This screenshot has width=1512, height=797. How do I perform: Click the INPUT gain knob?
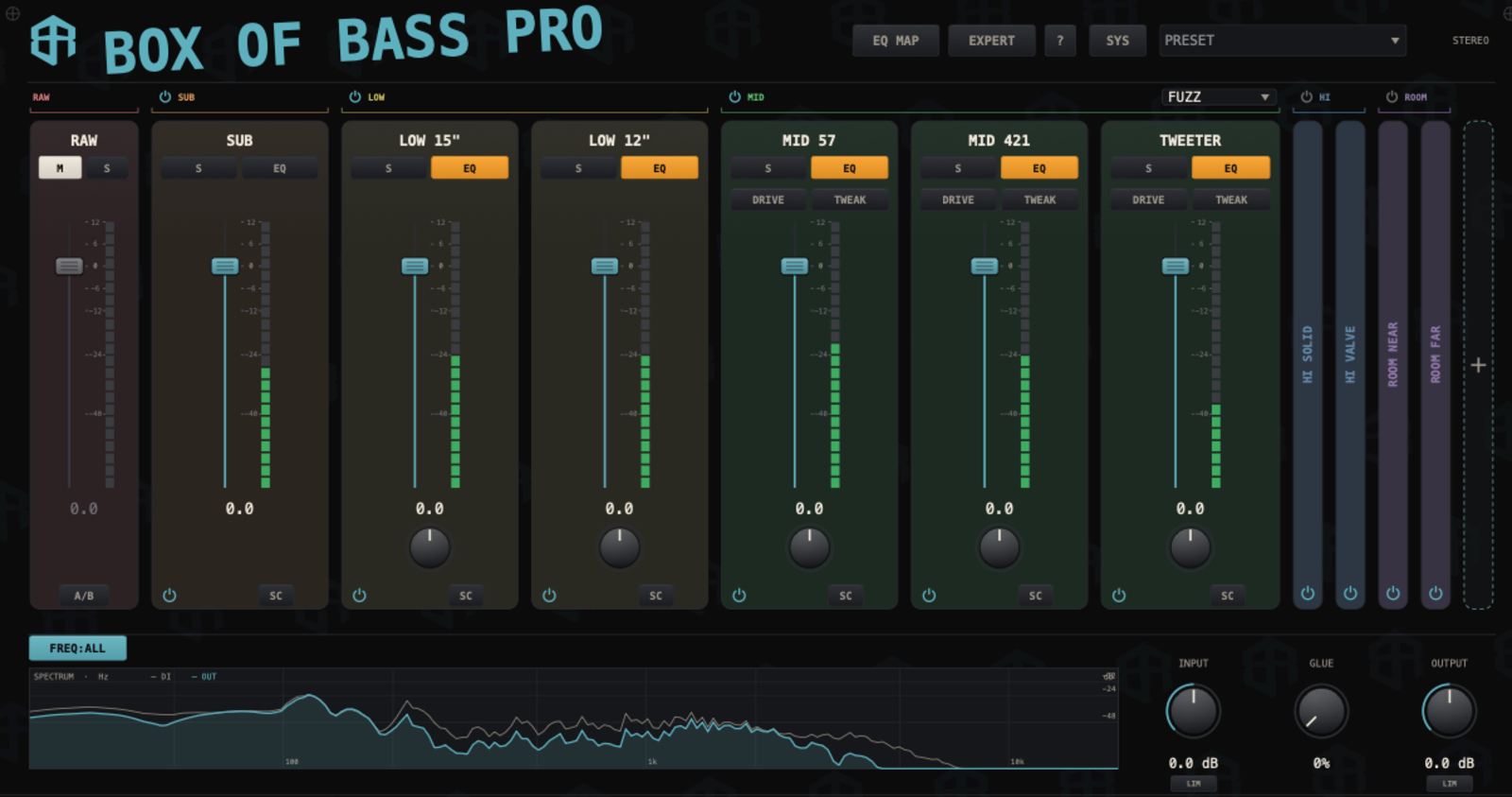coord(1194,712)
